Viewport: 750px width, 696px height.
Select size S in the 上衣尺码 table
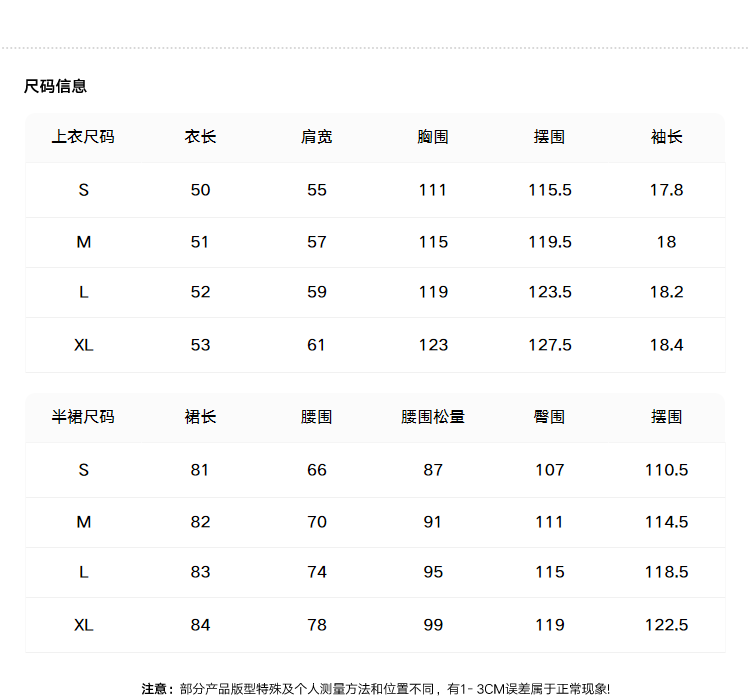pos(83,190)
